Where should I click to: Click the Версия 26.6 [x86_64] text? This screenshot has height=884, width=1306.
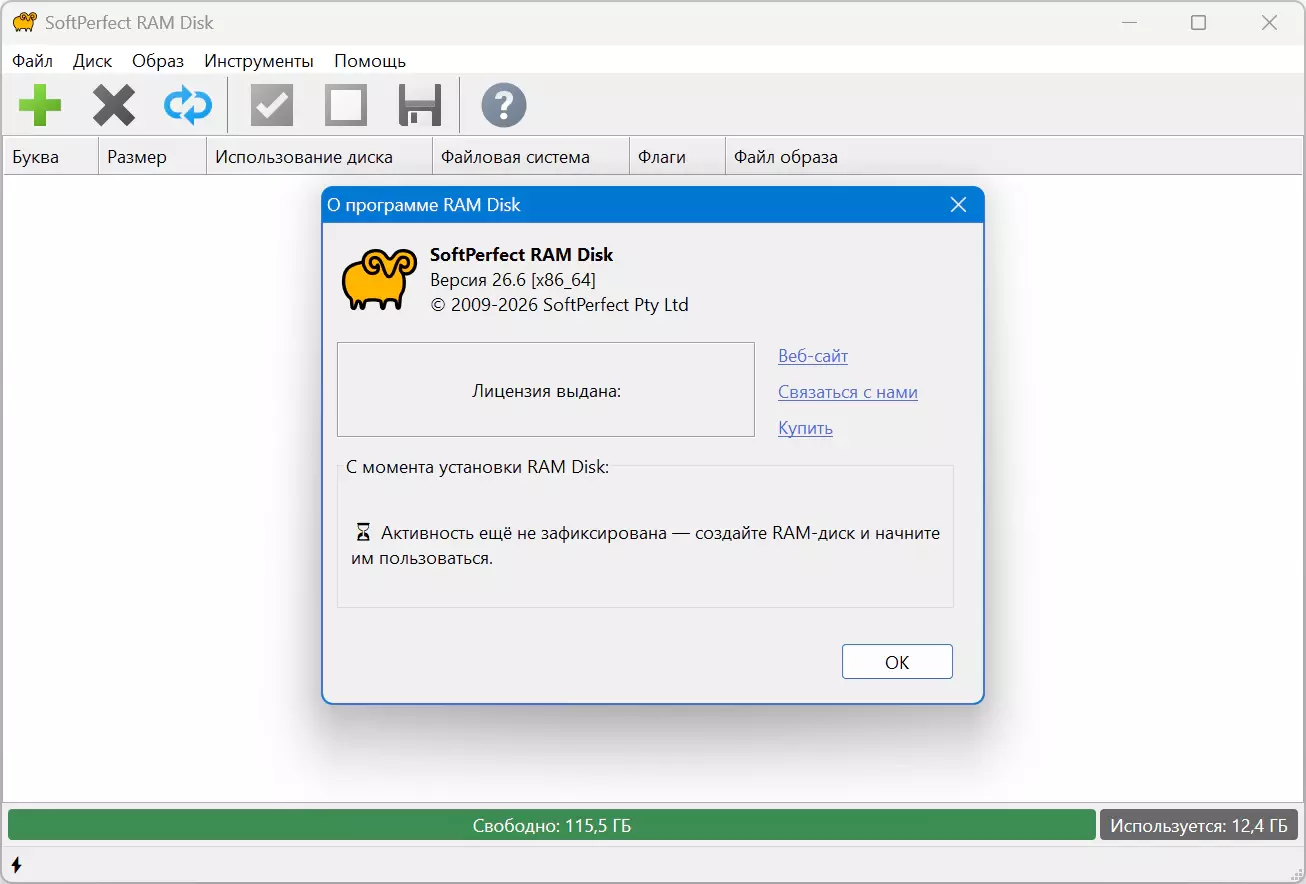513,280
